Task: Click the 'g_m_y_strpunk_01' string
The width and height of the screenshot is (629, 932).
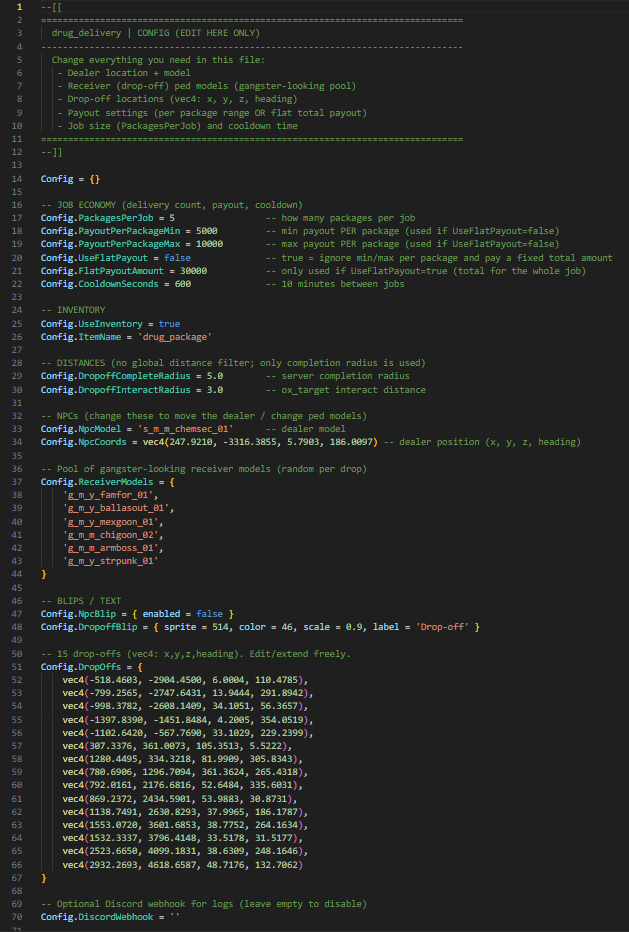Action: coord(110,561)
